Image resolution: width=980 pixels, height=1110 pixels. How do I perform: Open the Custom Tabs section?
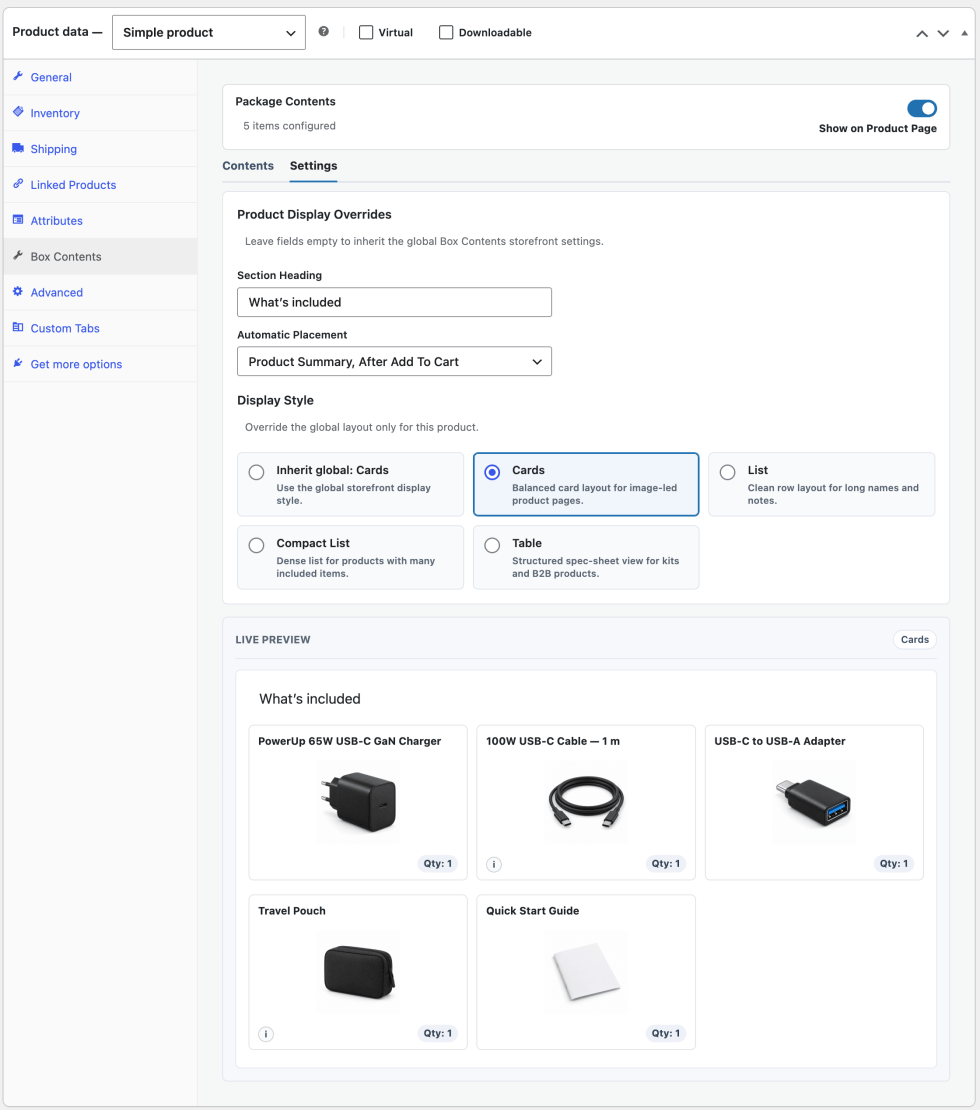click(101, 328)
